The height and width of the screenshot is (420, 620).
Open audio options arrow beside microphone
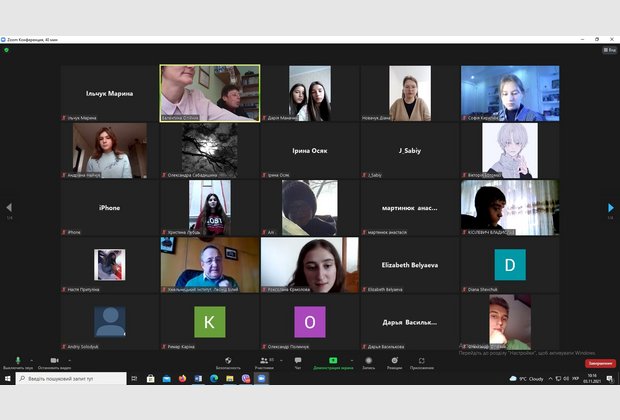[32, 360]
